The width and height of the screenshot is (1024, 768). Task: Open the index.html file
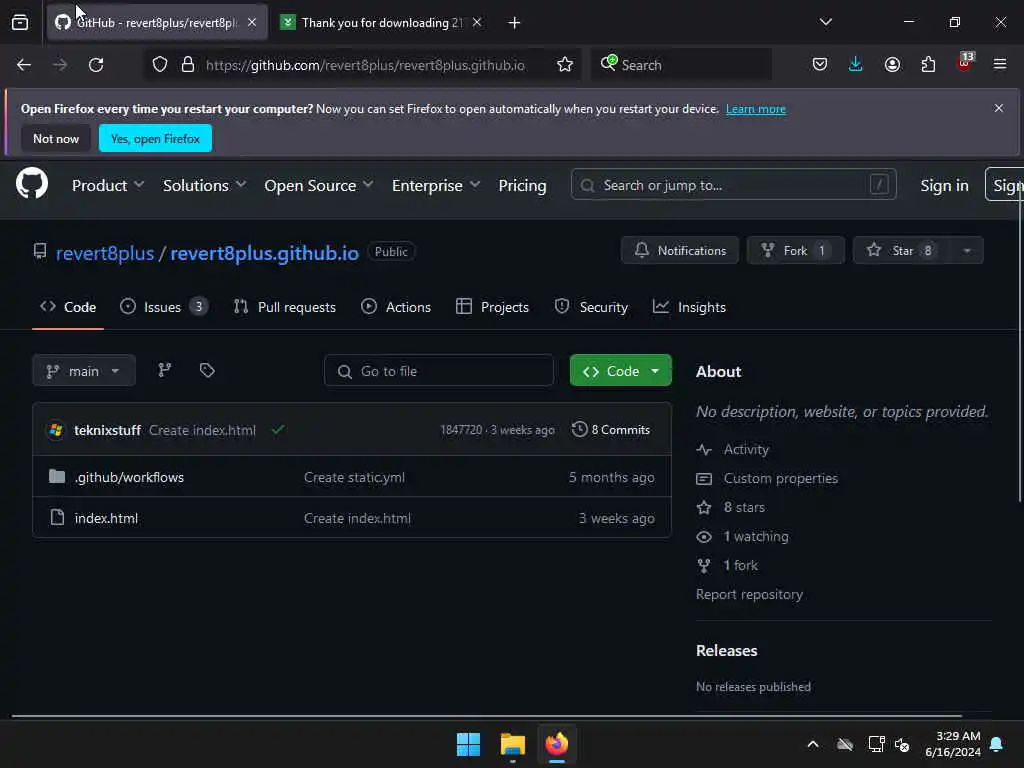(x=106, y=518)
